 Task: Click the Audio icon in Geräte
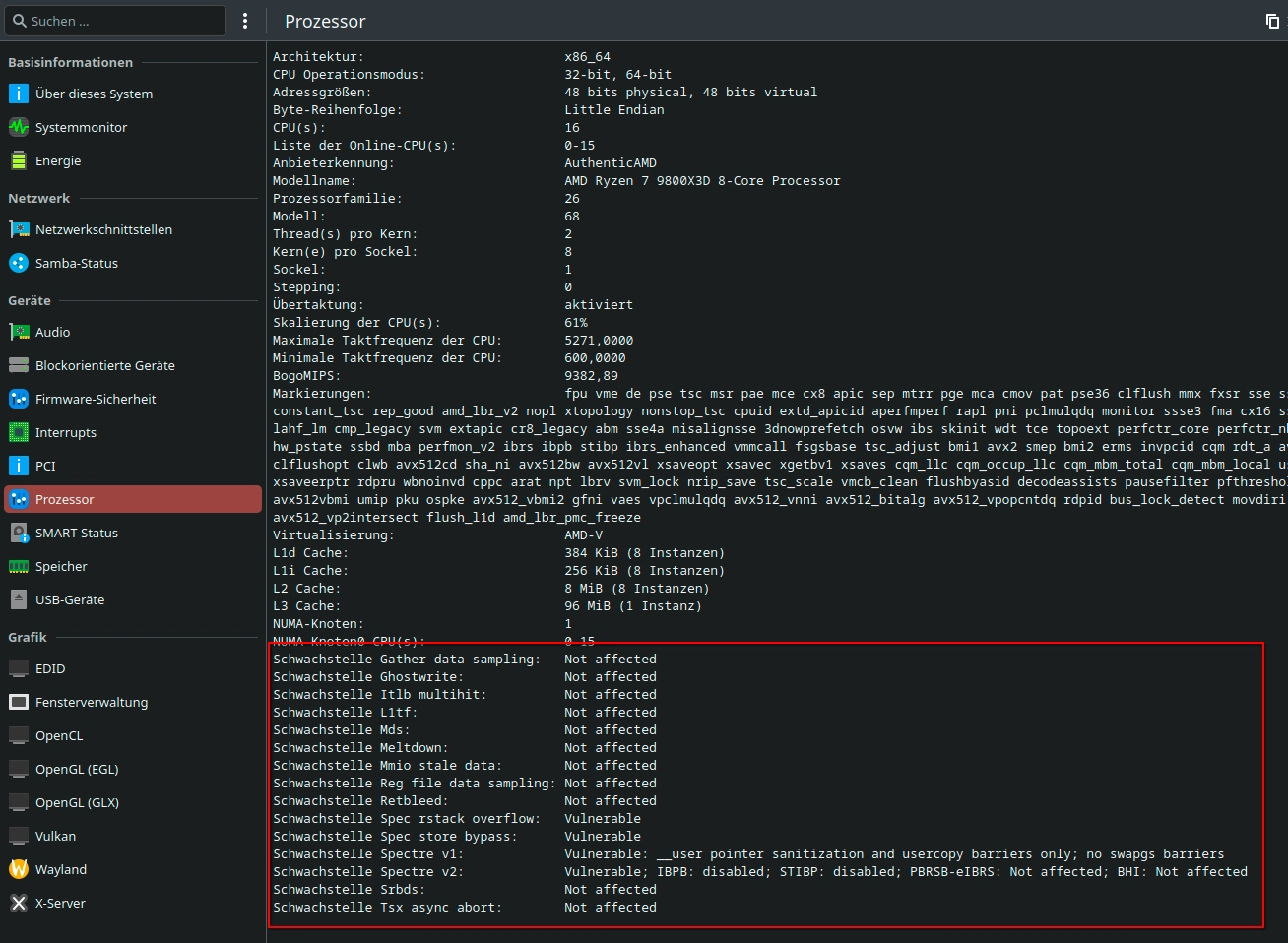coord(19,332)
